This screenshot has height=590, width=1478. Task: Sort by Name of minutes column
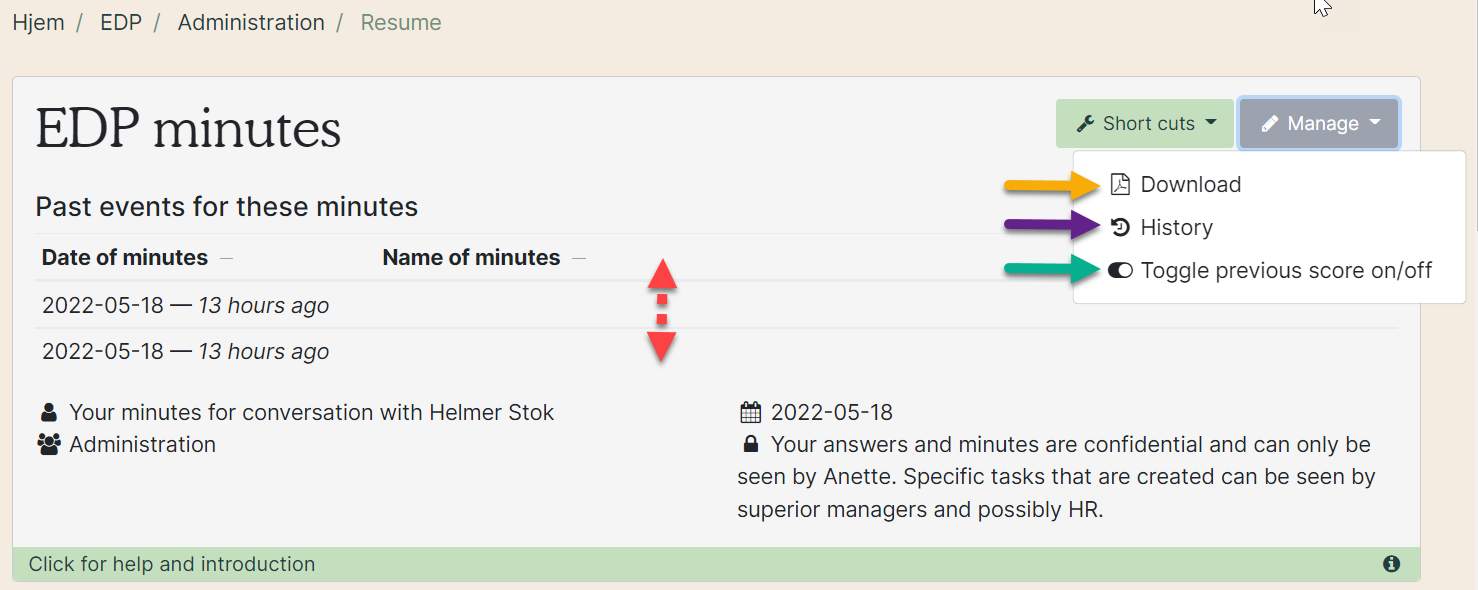pos(471,258)
